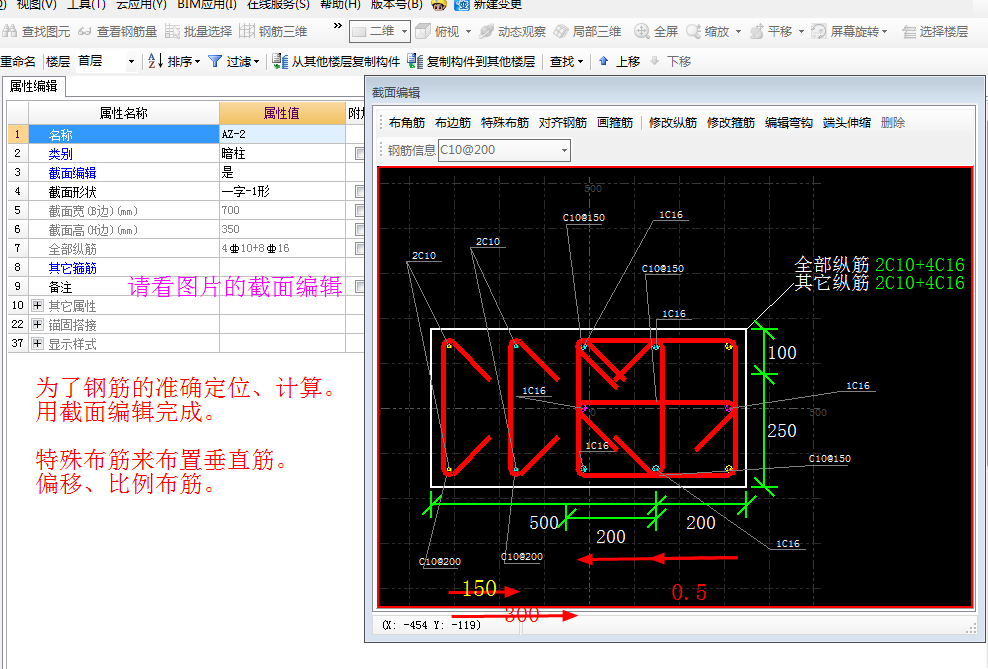Click the 上移 up arrow icon
Screen dimensions: 988x669
604,61
